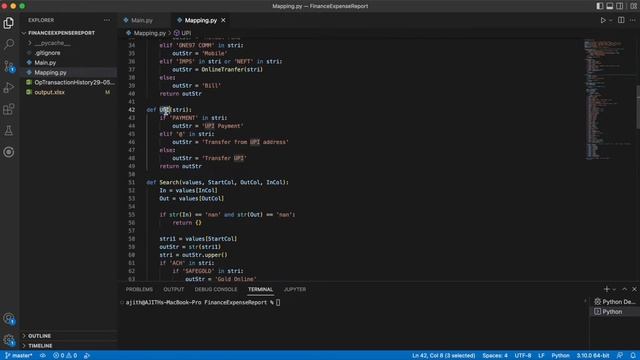Screen dimensions: 640x360
Task: Select Python De... terminal entry
Action: click(x=615, y=302)
